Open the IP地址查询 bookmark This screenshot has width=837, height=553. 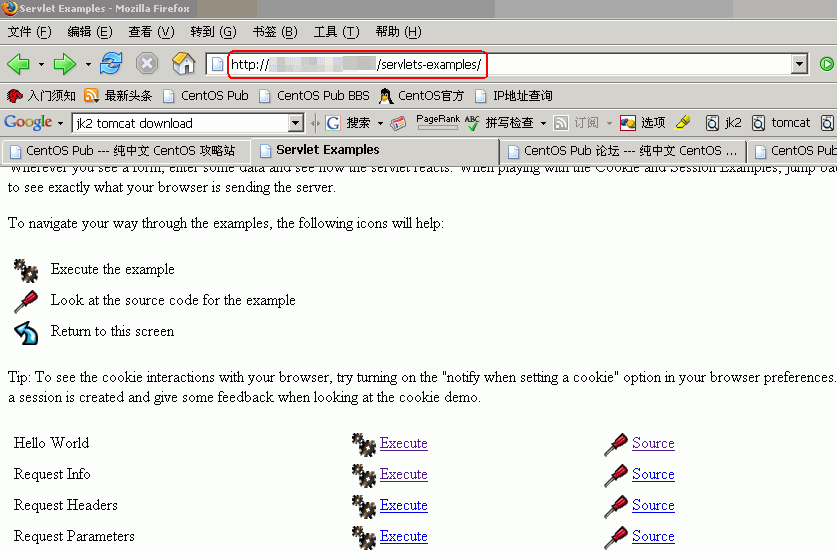coord(514,96)
